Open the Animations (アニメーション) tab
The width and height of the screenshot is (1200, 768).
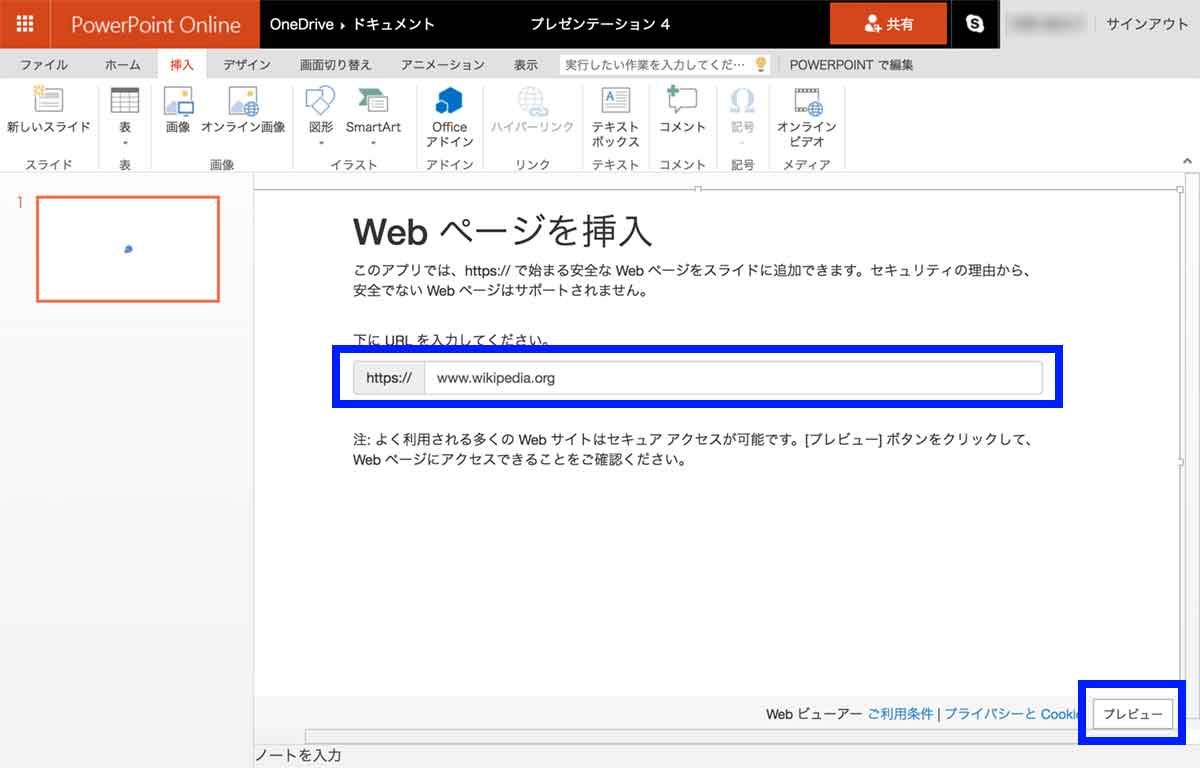443,65
